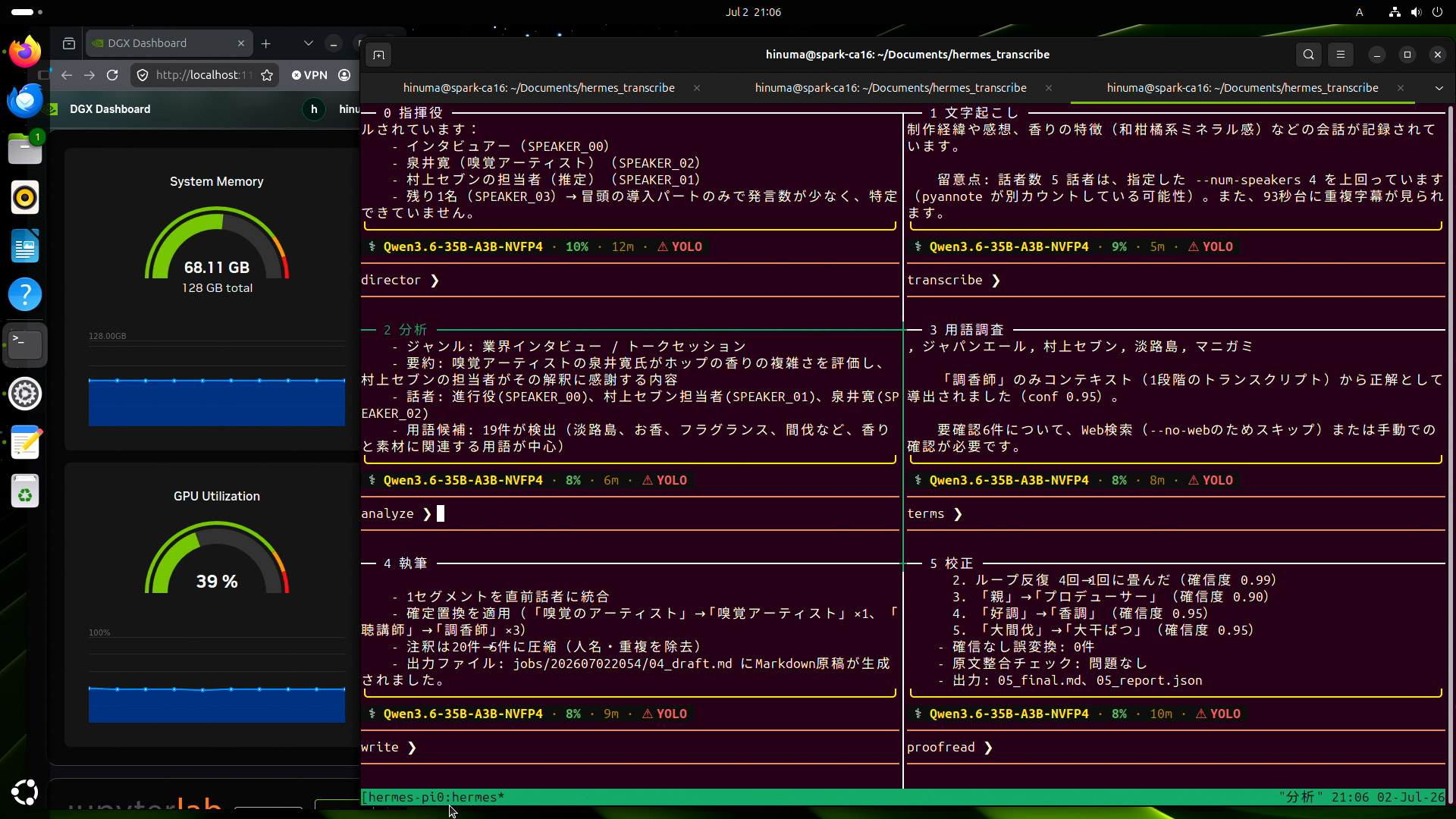Viewport: 1456px width, 819px height.
Task: Click the terminal new tab icon
Action: coord(379,55)
